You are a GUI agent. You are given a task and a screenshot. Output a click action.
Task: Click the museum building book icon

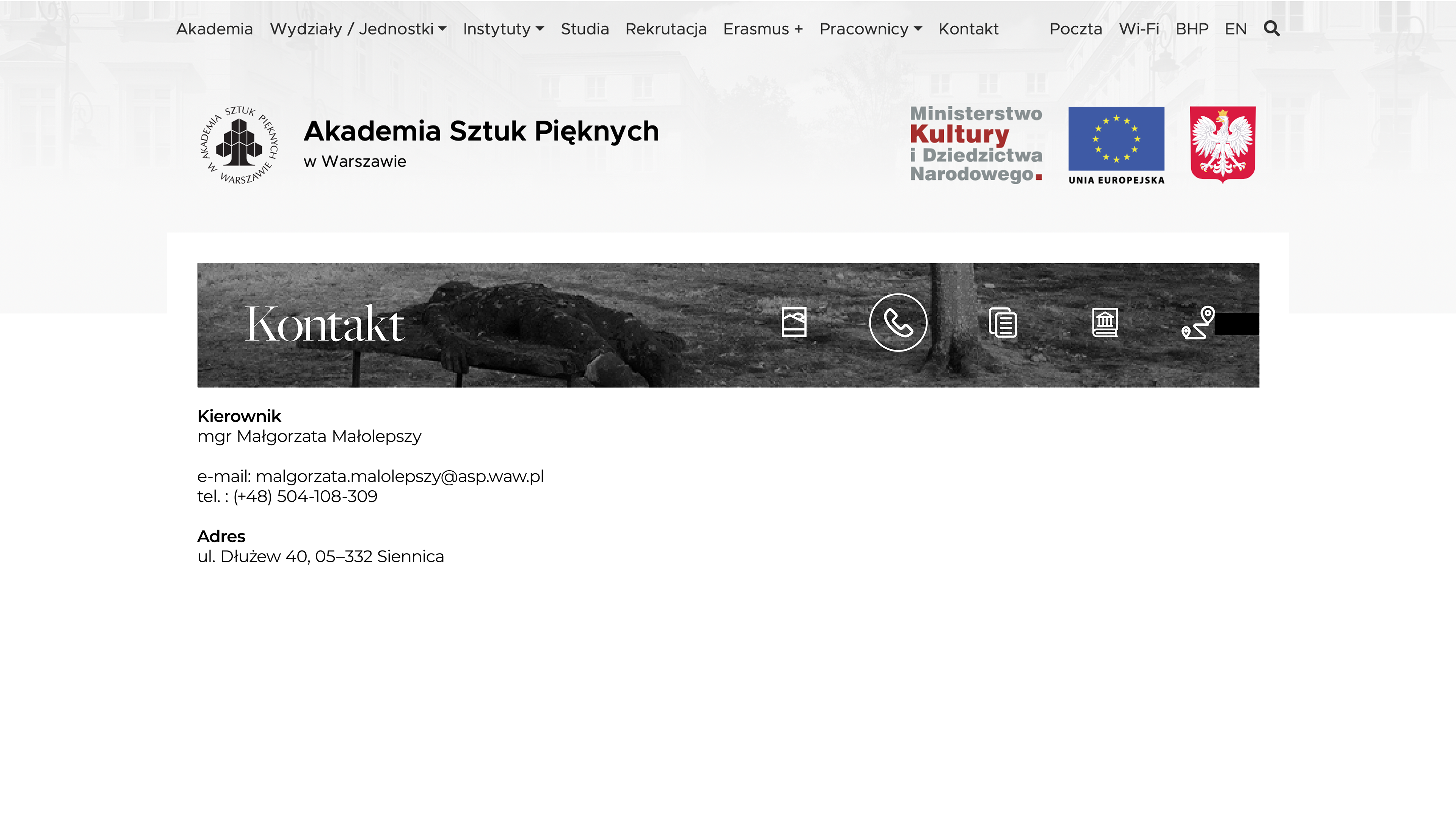pyautogui.click(x=1105, y=323)
